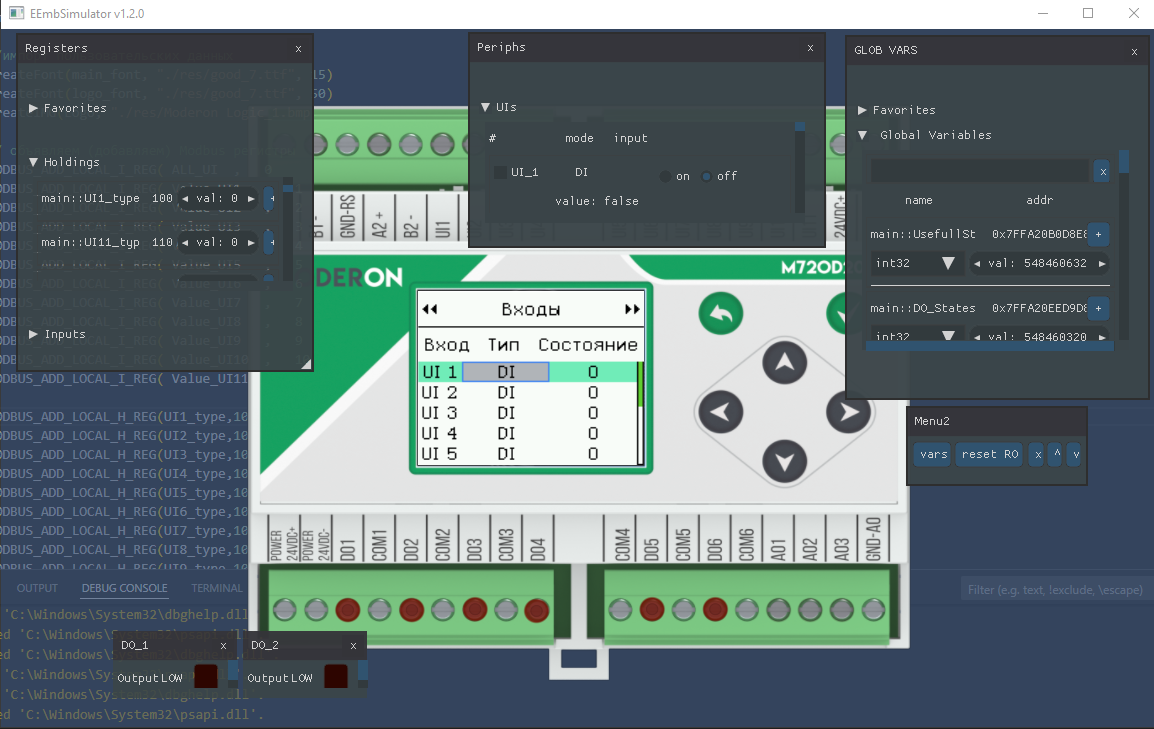Viewport: 1154px width, 729px height.
Task: Close the GLOB VARS panel
Action: coord(1134,51)
